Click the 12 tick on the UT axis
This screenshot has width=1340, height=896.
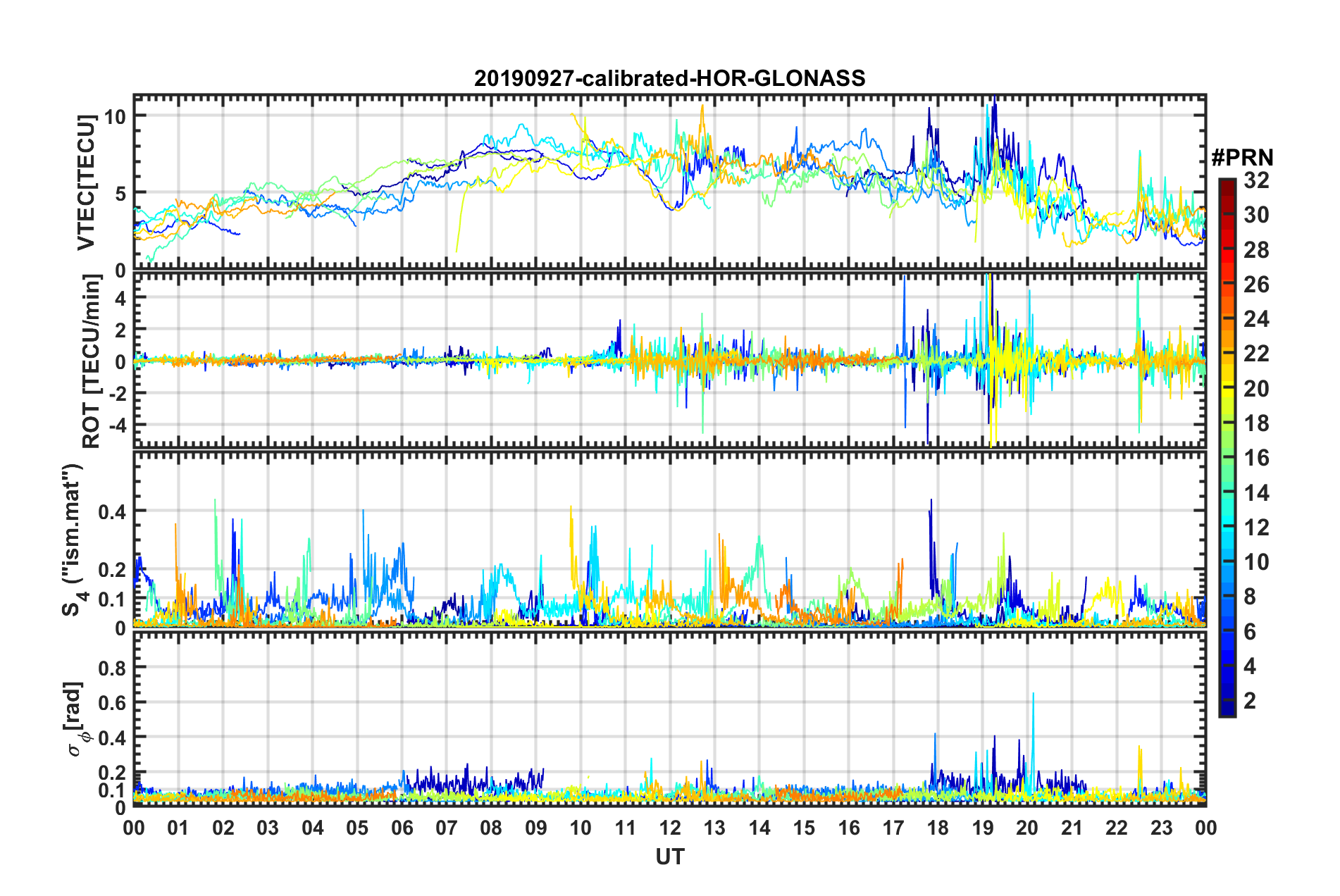tap(669, 828)
